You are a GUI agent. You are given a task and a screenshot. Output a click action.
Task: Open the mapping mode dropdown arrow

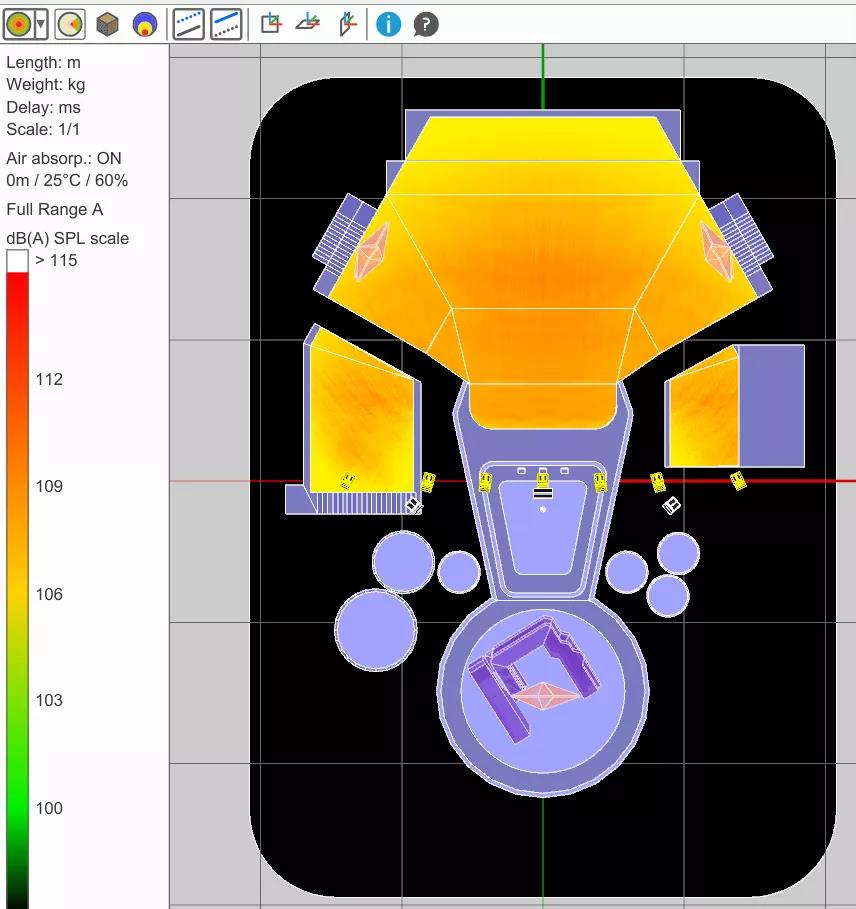tap(41, 24)
